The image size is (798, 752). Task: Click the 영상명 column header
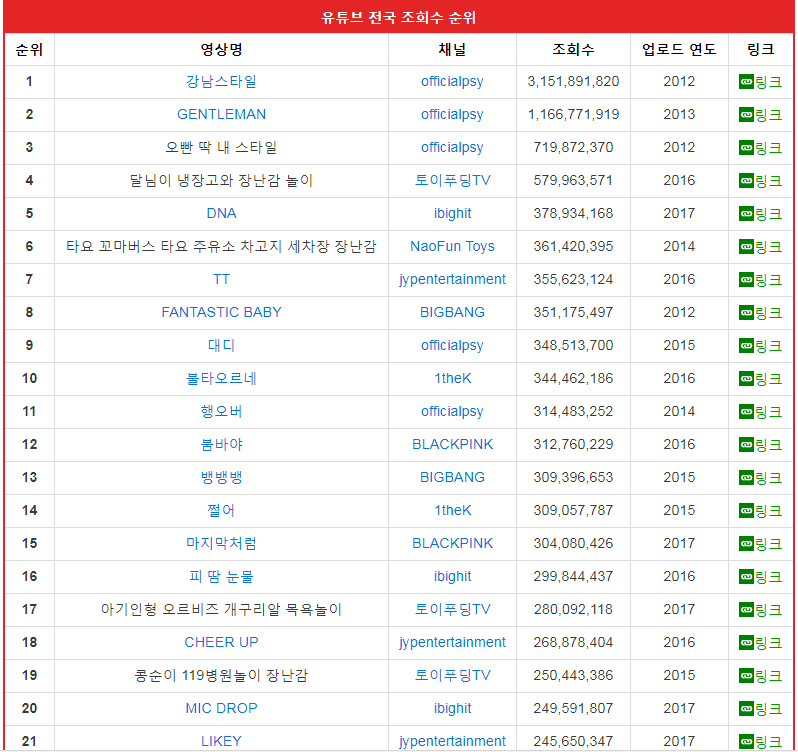(x=221, y=49)
